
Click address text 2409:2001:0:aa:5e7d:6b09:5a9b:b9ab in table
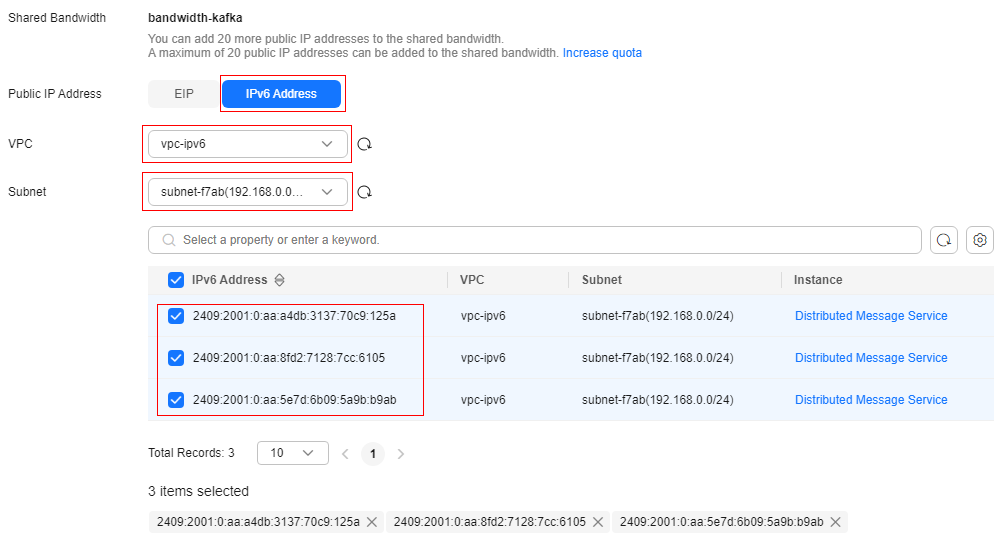[294, 400]
